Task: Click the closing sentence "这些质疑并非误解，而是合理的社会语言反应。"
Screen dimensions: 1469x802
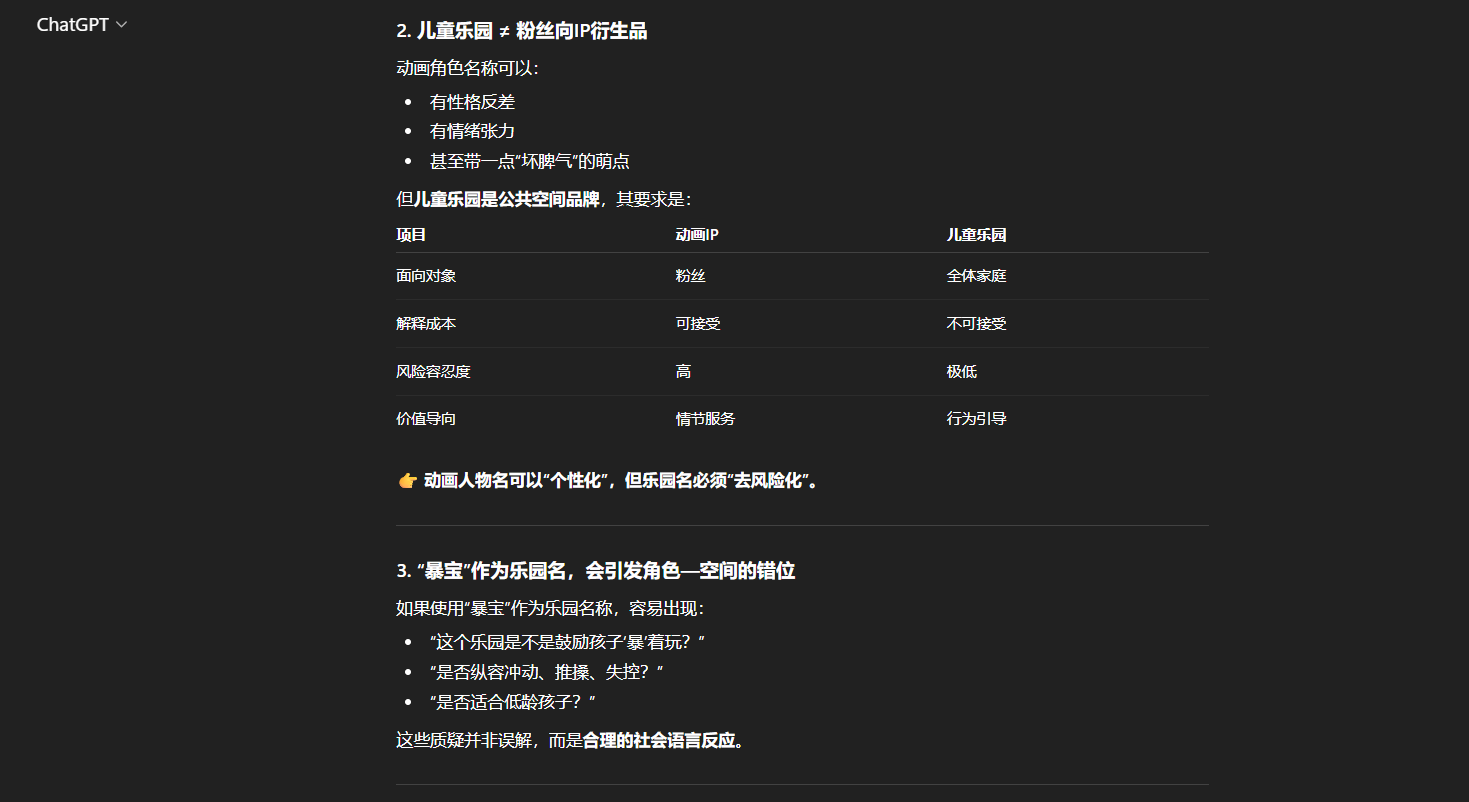Action: [x=570, y=741]
